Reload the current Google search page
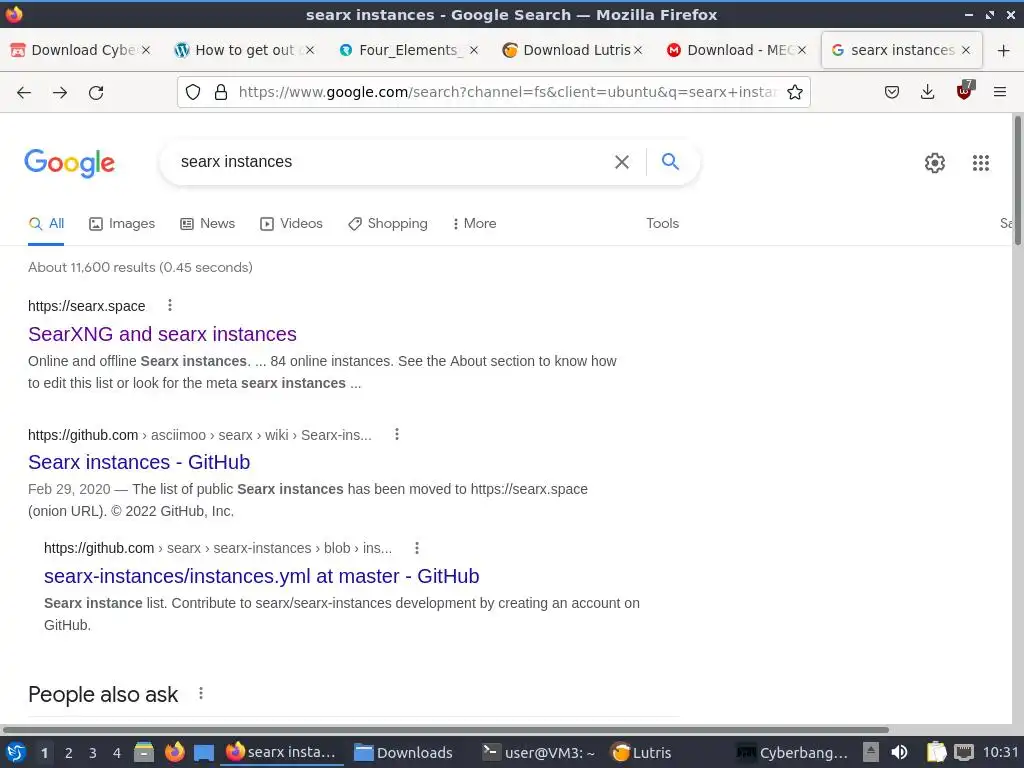1024x768 pixels. (96, 93)
